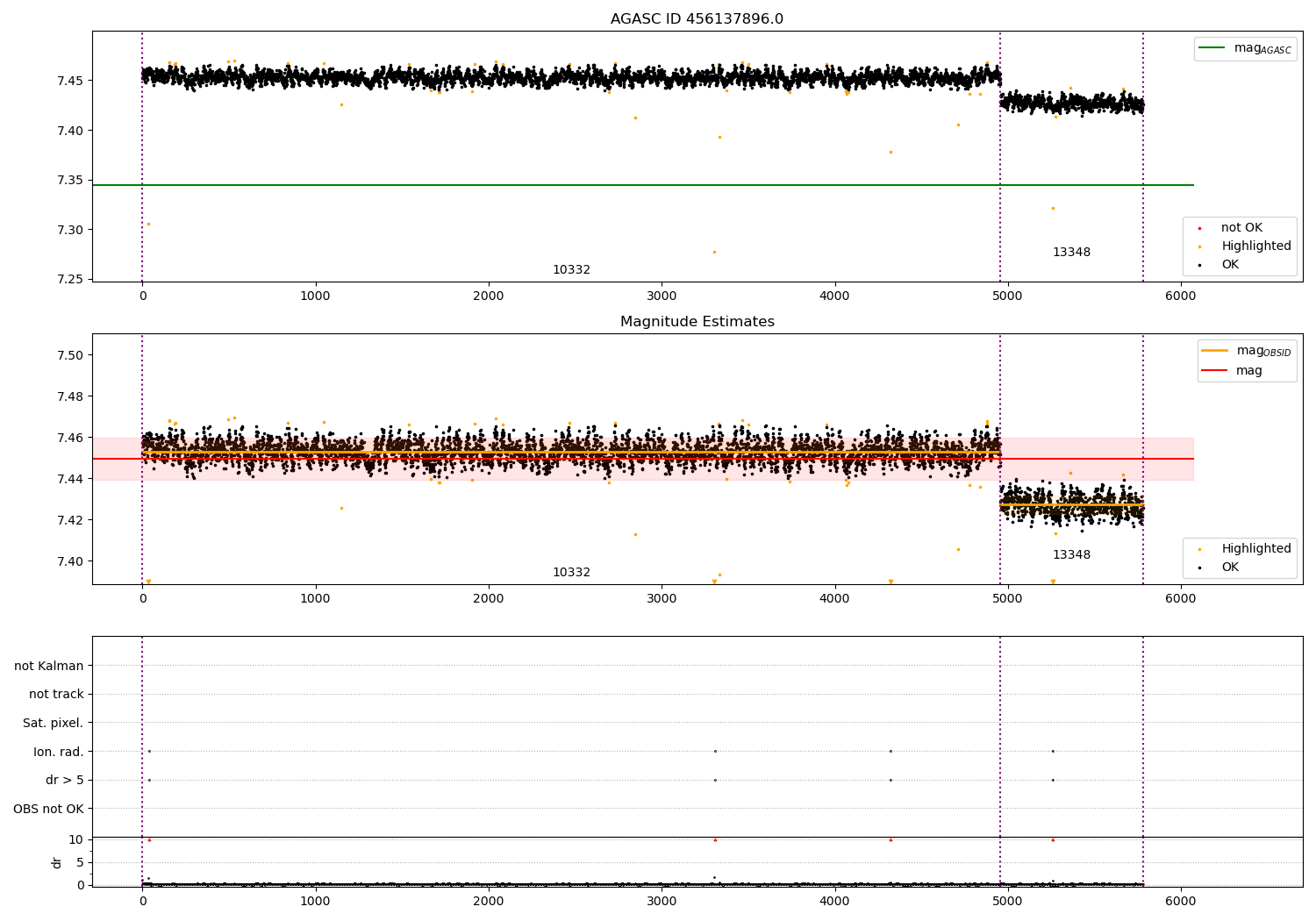Screen dimensions: 1316x921
Task: Click the "Ion. rad." flag point near x=5250
Action: click(x=1053, y=752)
